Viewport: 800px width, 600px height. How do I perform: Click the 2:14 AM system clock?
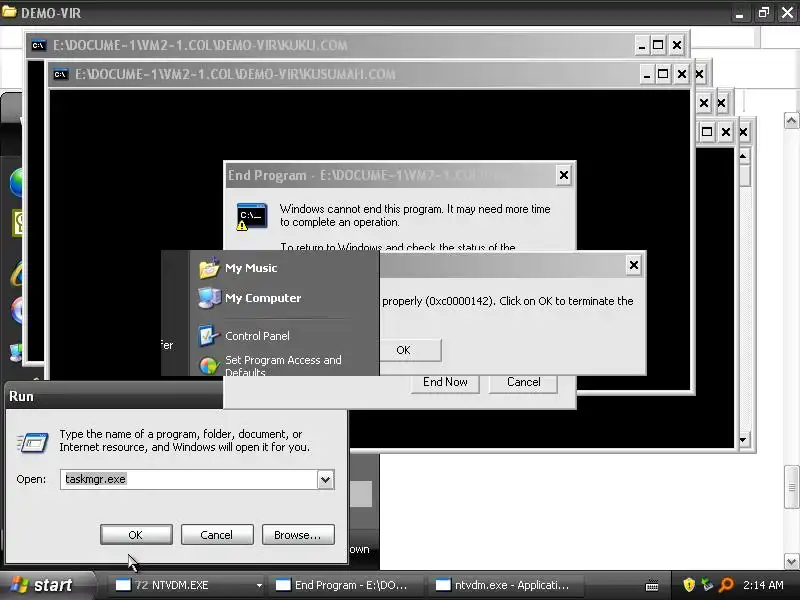click(x=763, y=585)
